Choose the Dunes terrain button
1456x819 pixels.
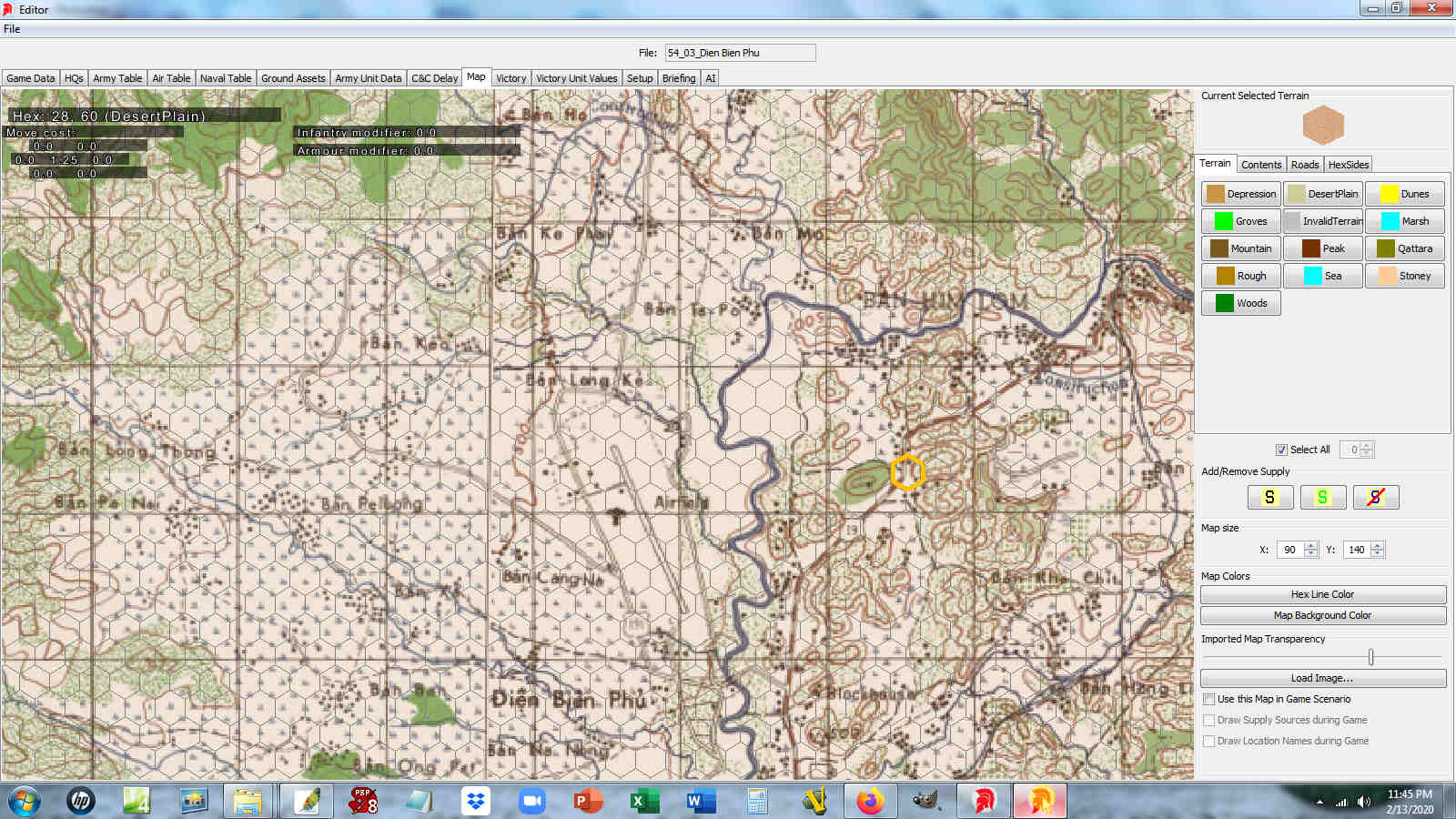(1405, 194)
